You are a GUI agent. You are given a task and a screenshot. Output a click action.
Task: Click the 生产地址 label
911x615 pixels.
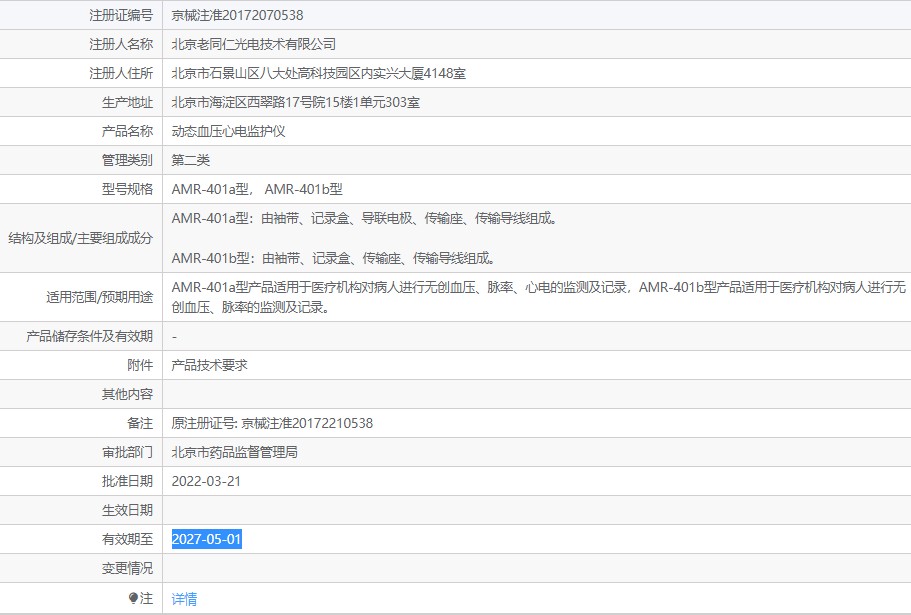tap(127, 102)
